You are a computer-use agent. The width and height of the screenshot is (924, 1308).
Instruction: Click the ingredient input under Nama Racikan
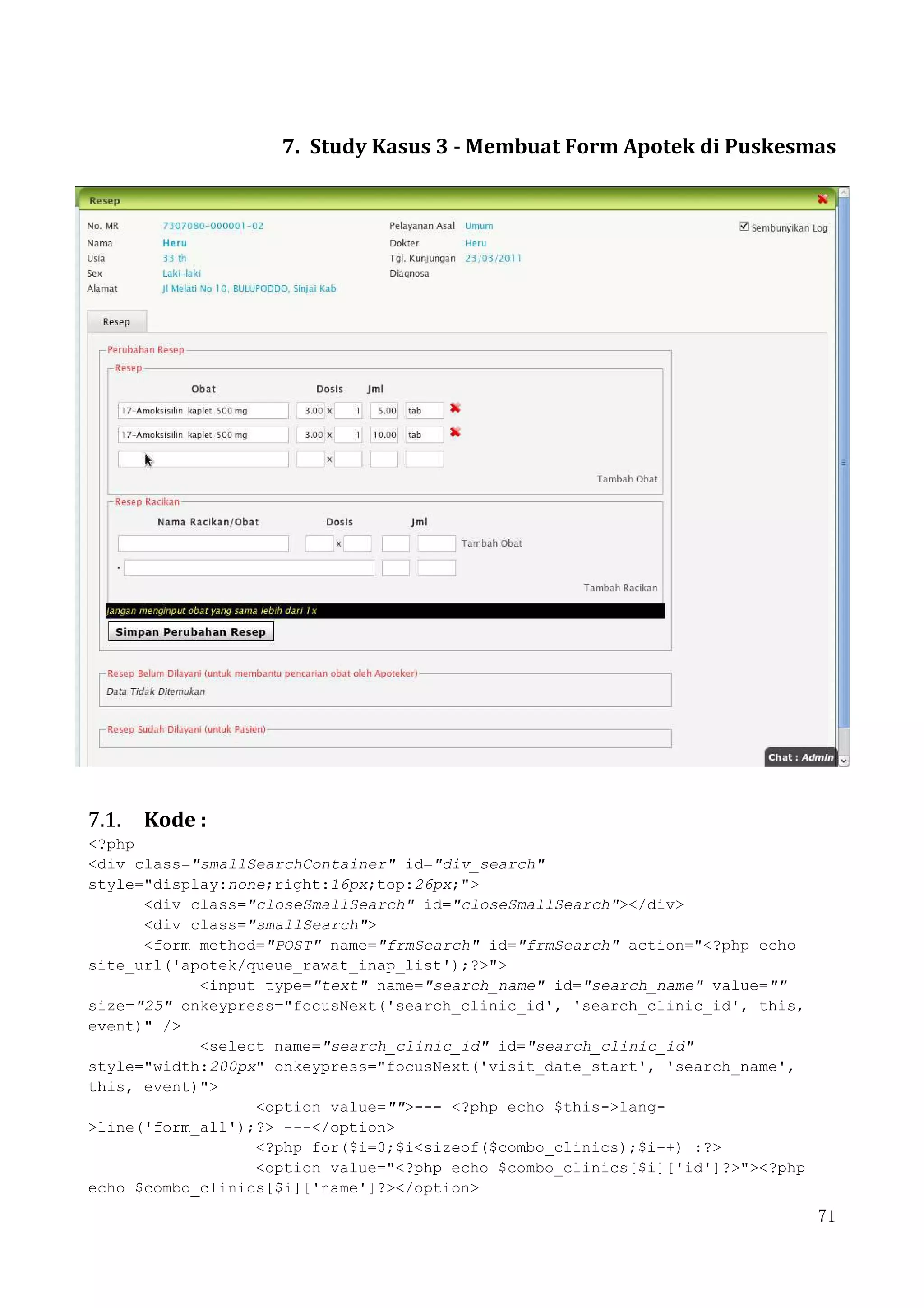point(249,568)
